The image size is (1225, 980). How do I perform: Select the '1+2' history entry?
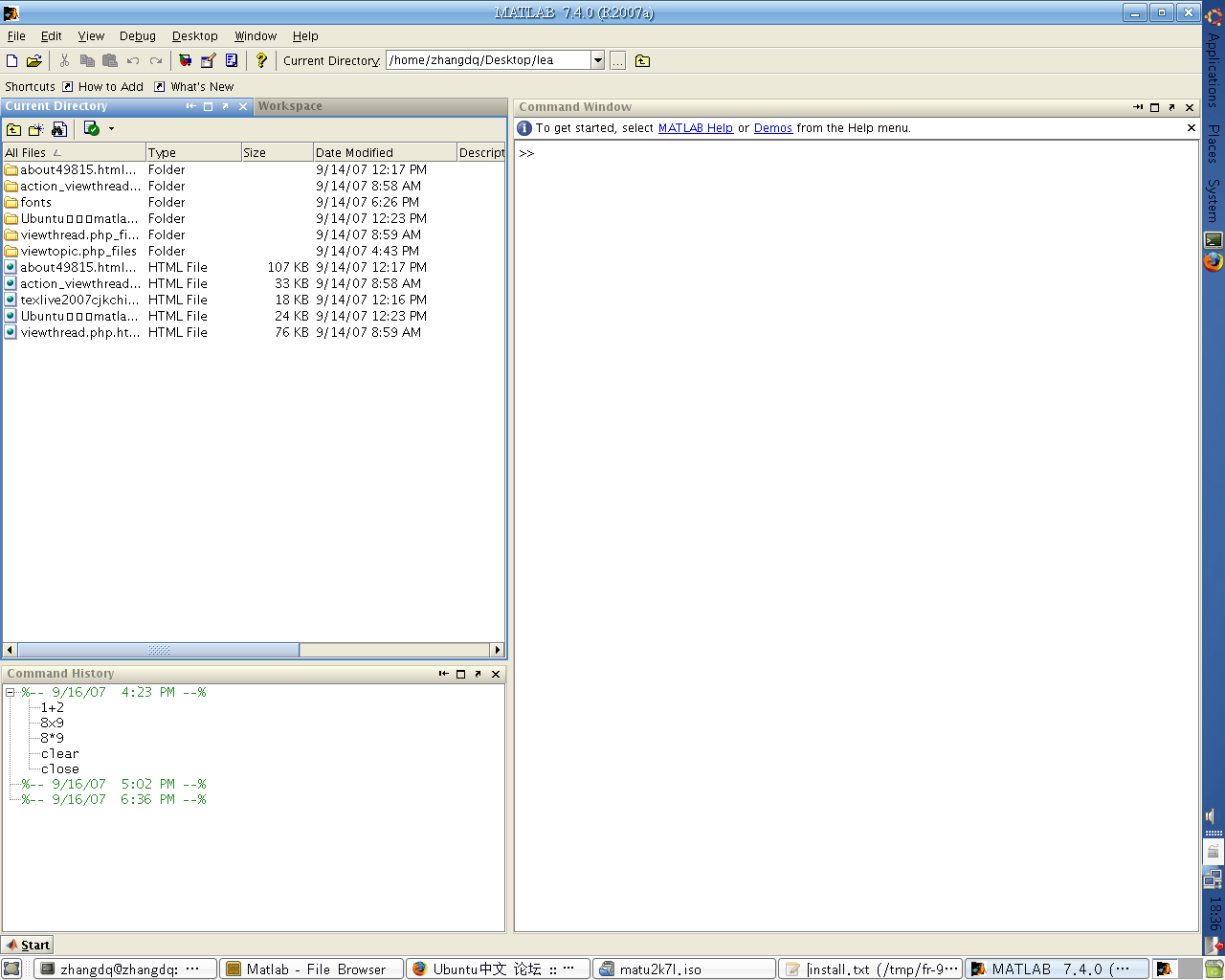52,707
